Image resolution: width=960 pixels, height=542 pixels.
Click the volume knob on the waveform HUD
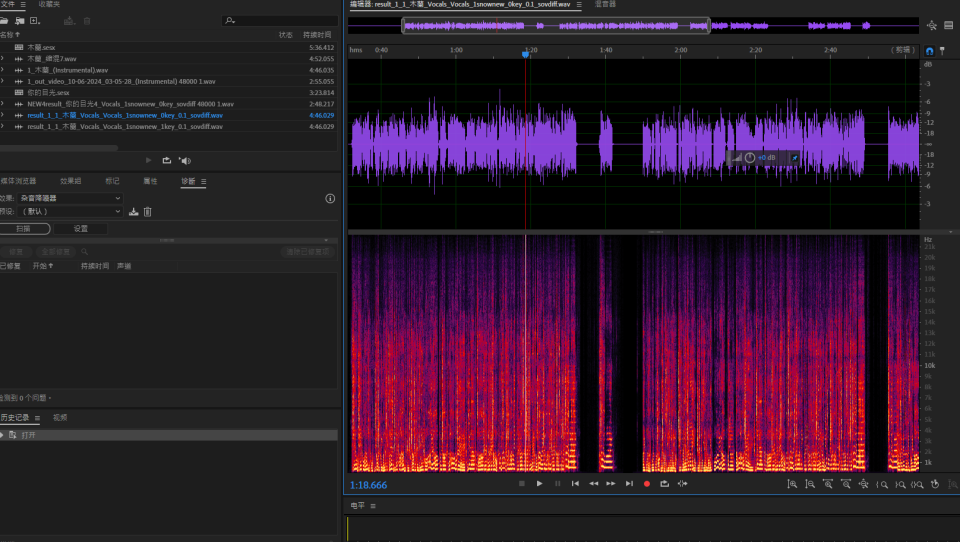(750, 157)
